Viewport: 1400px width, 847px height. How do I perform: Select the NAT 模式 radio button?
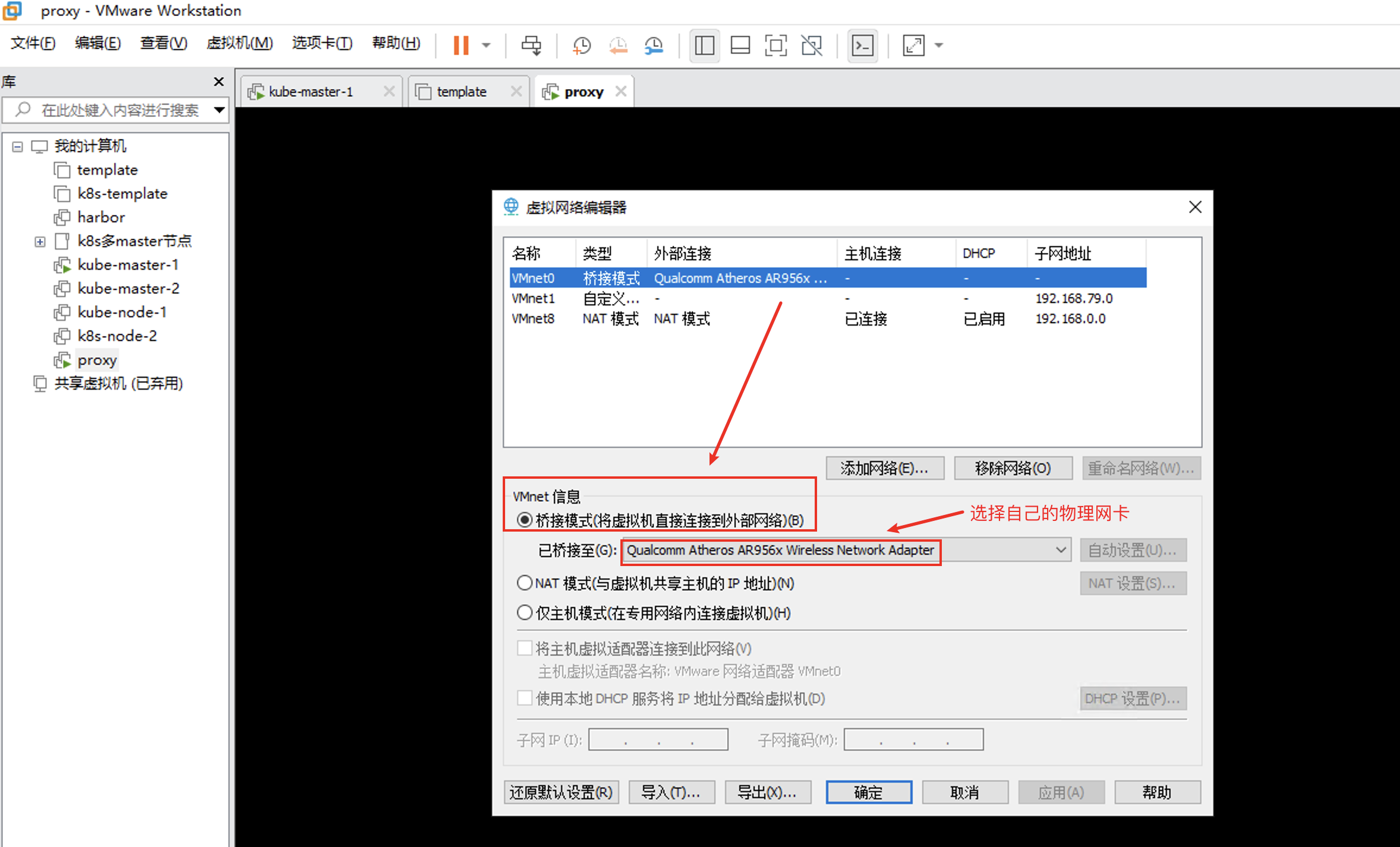pyautogui.click(x=524, y=583)
